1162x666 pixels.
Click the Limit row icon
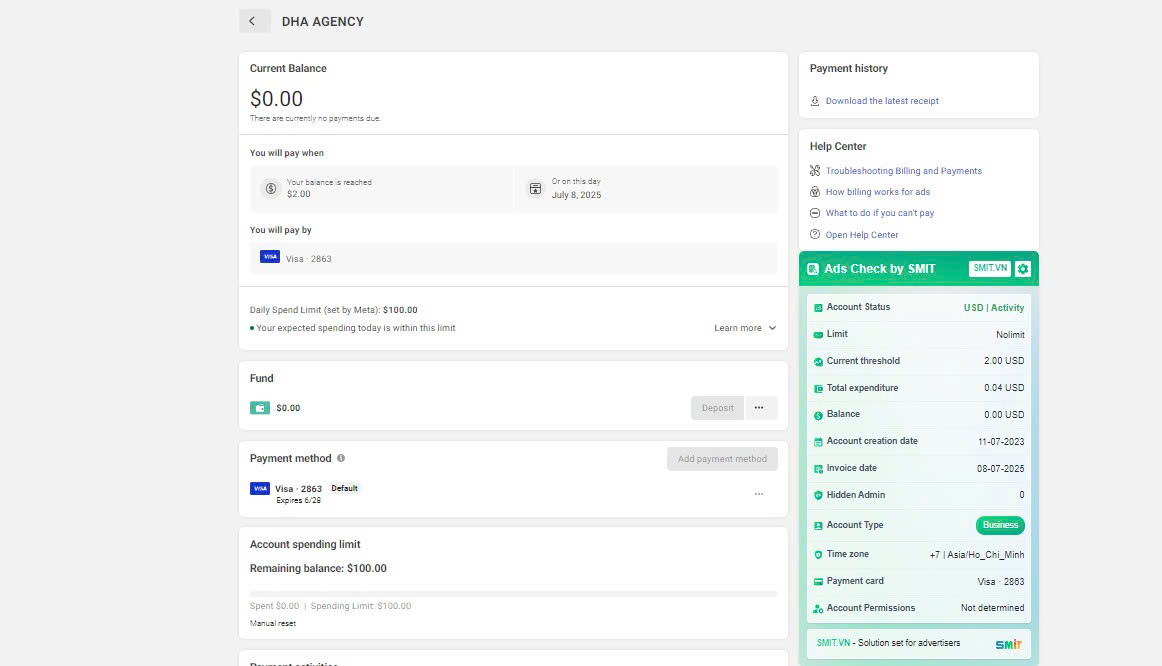[x=818, y=335]
